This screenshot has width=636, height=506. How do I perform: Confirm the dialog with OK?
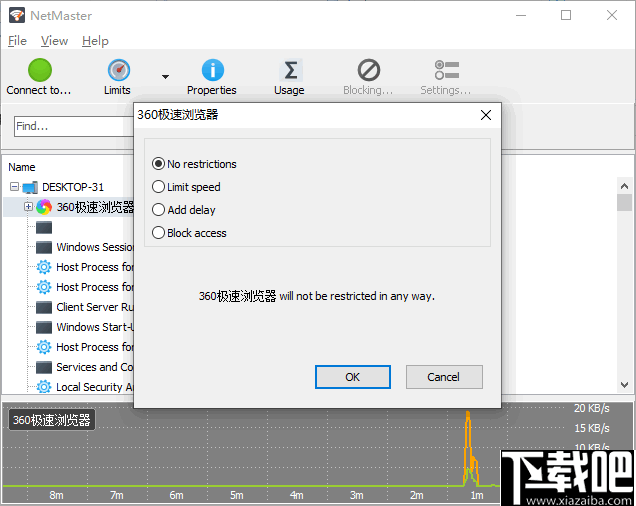353,377
